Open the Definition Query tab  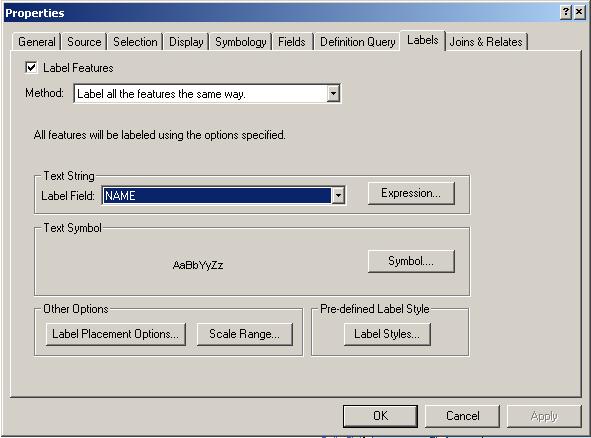(358, 41)
